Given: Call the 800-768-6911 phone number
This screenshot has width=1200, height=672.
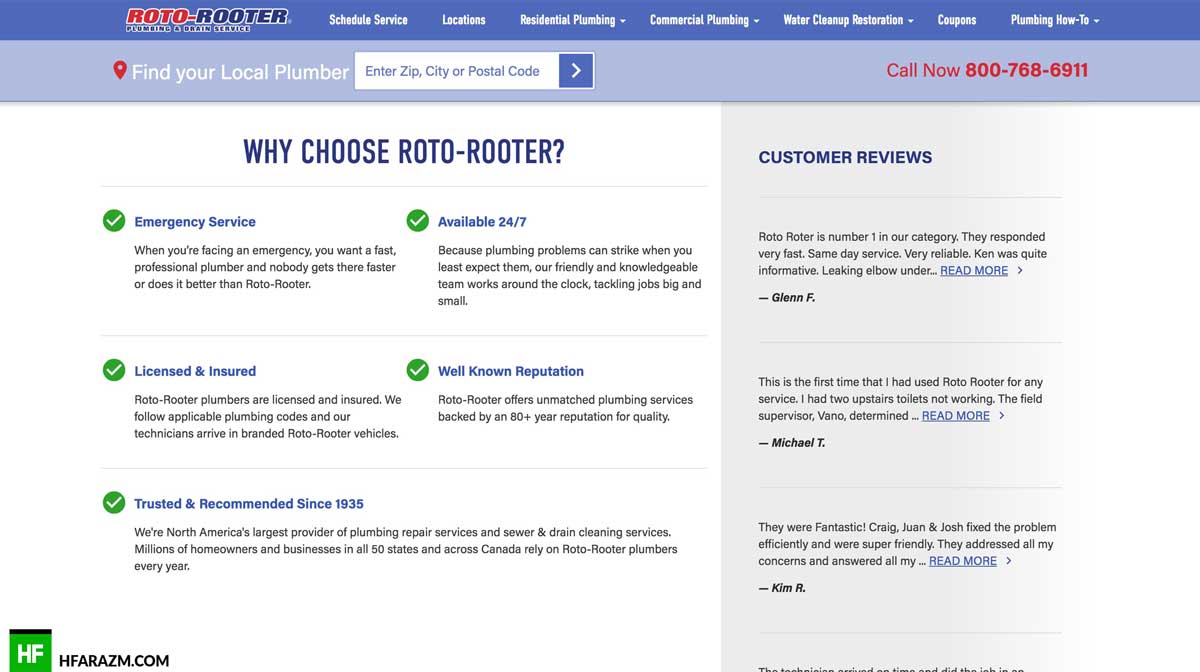Looking at the screenshot, I should (x=1026, y=70).
